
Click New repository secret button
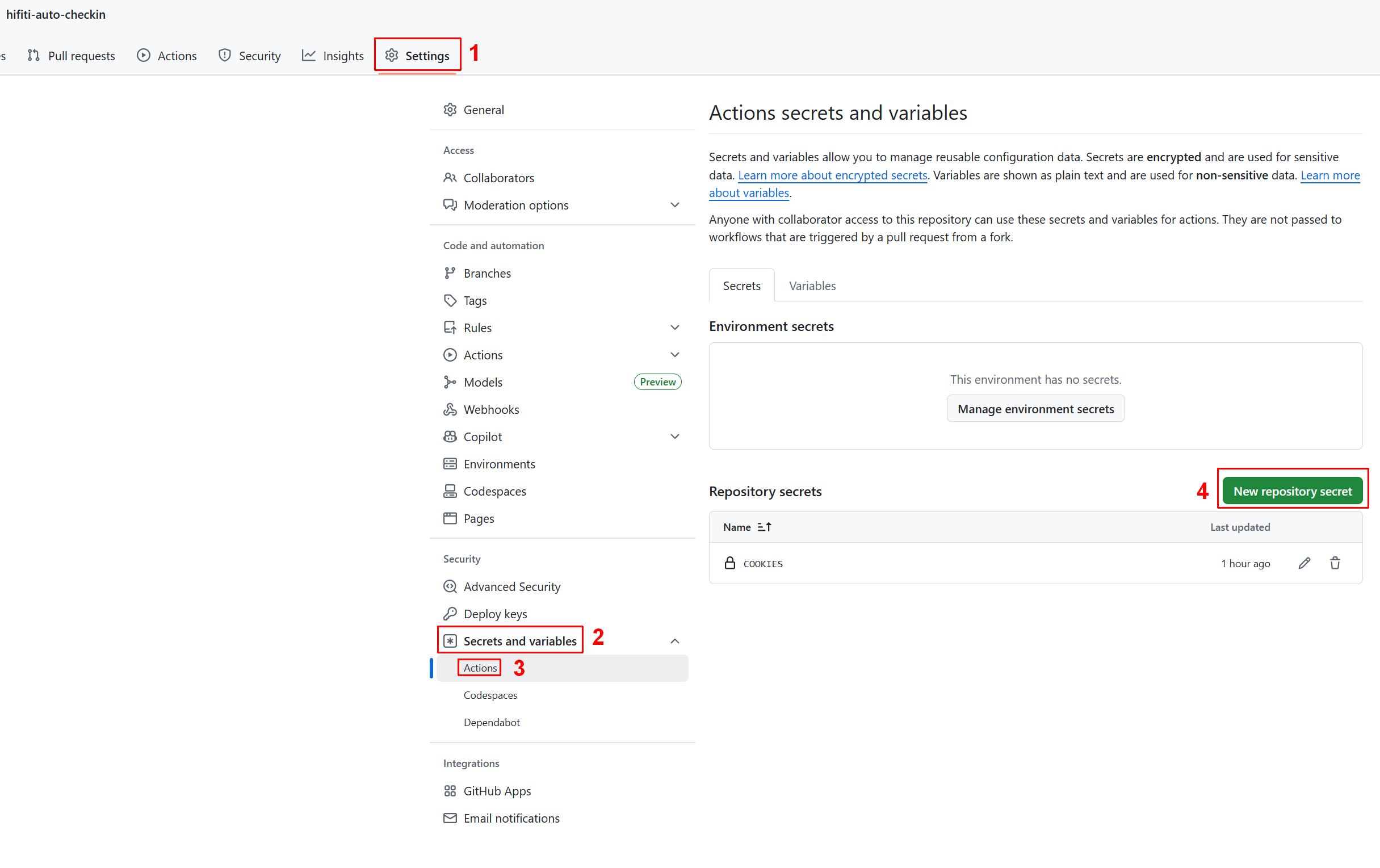click(x=1292, y=491)
